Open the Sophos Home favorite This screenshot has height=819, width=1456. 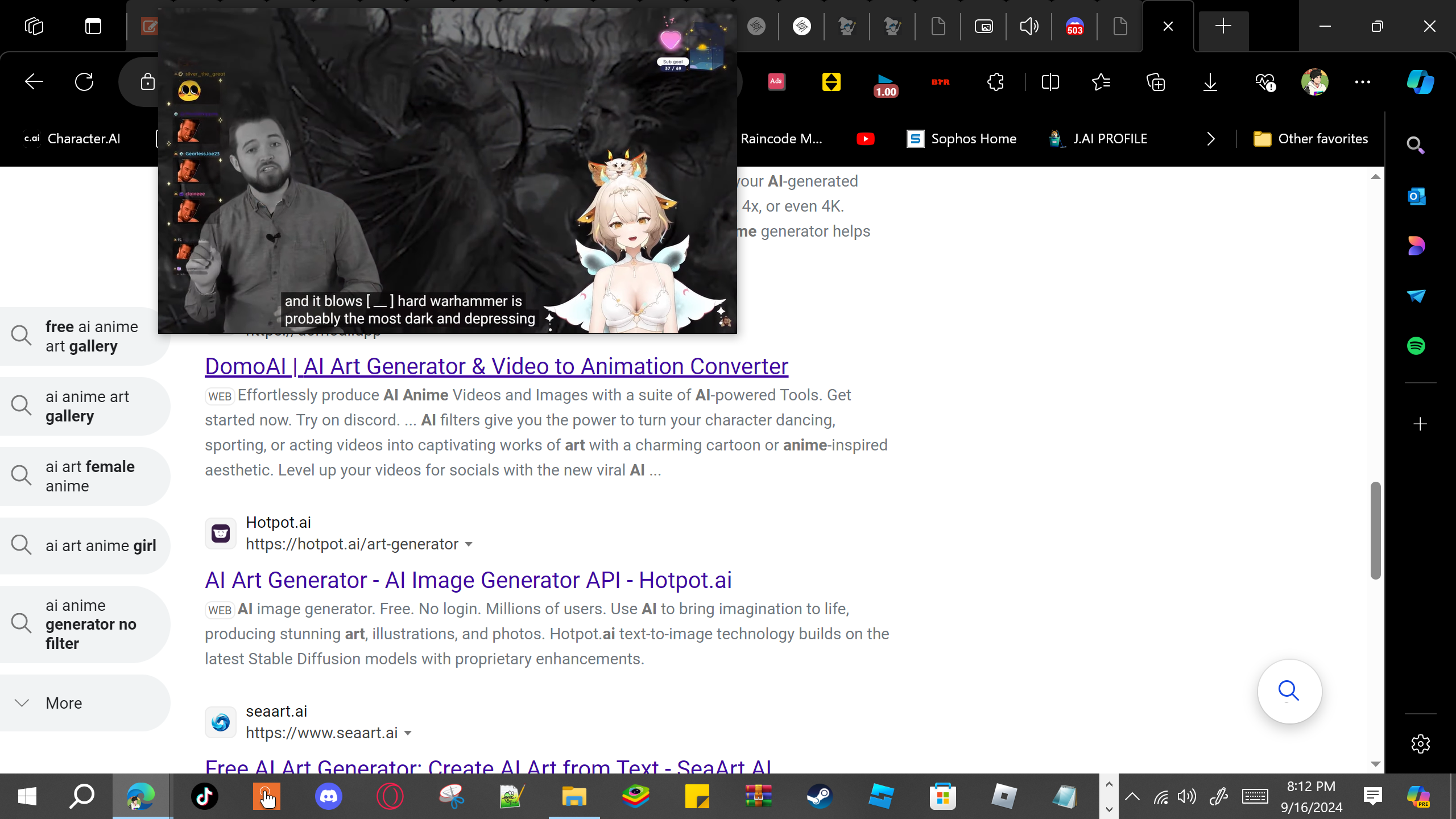click(x=962, y=139)
